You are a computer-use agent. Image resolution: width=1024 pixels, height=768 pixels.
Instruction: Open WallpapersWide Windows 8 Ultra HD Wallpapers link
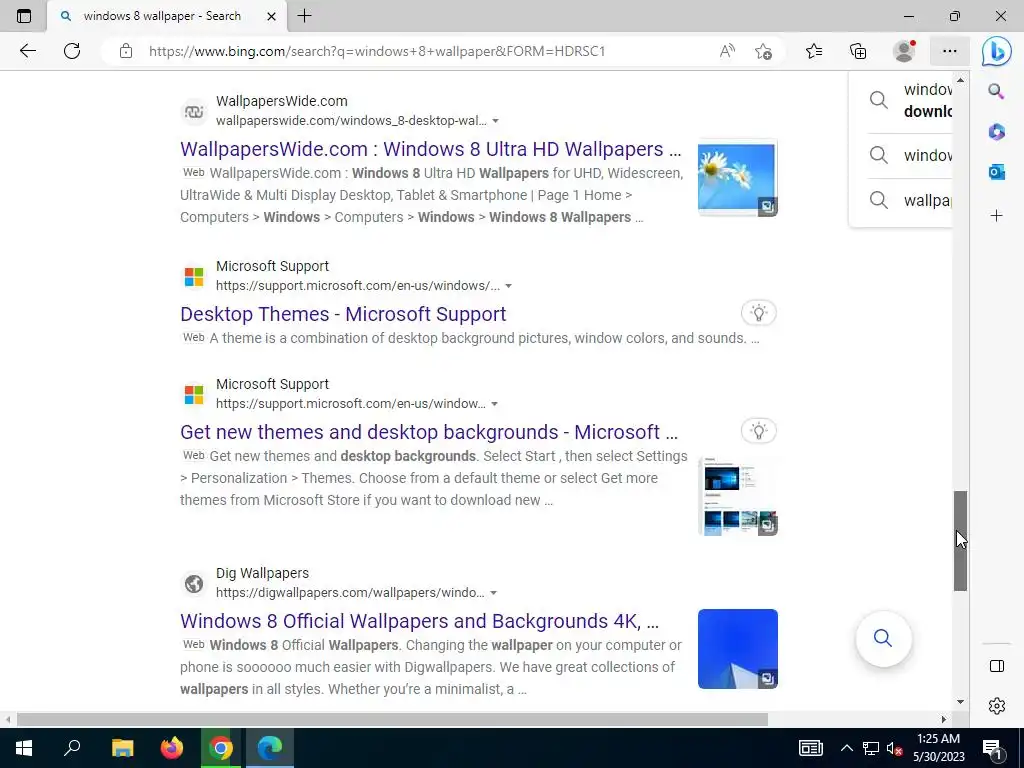click(430, 149)
